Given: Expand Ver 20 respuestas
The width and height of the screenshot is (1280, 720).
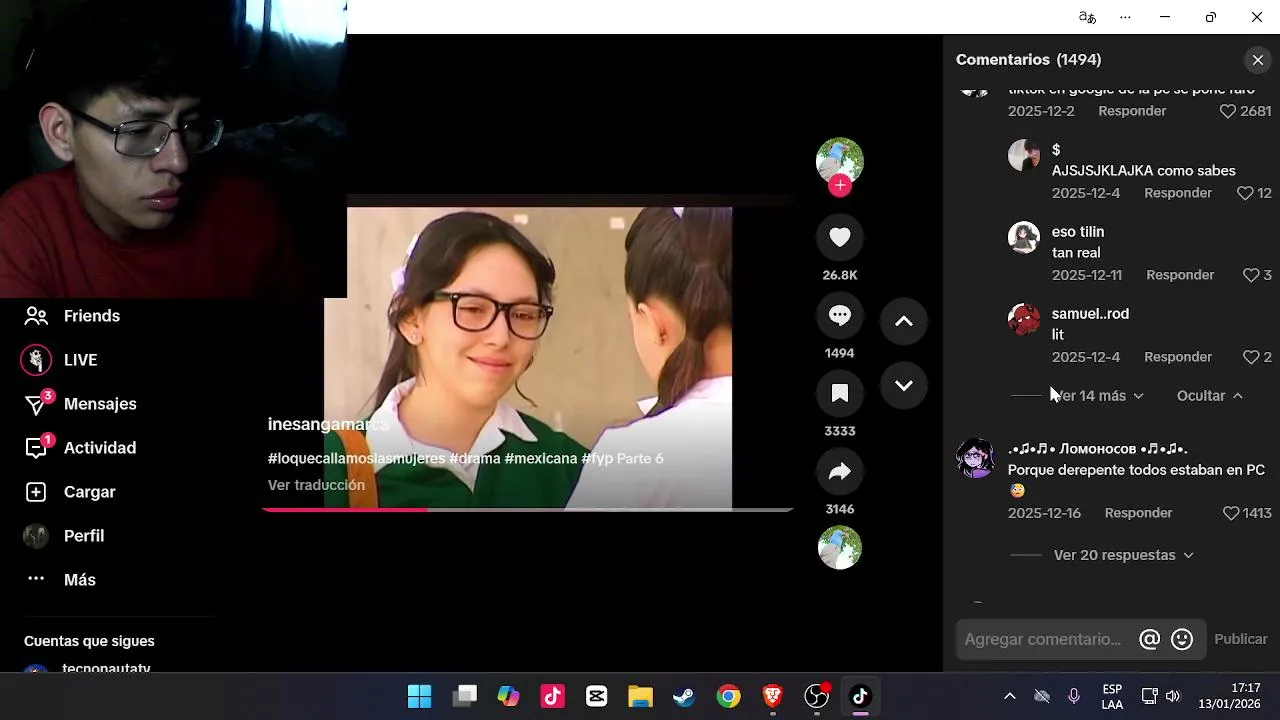Looking at the screenshot, I should (1124, 555).
